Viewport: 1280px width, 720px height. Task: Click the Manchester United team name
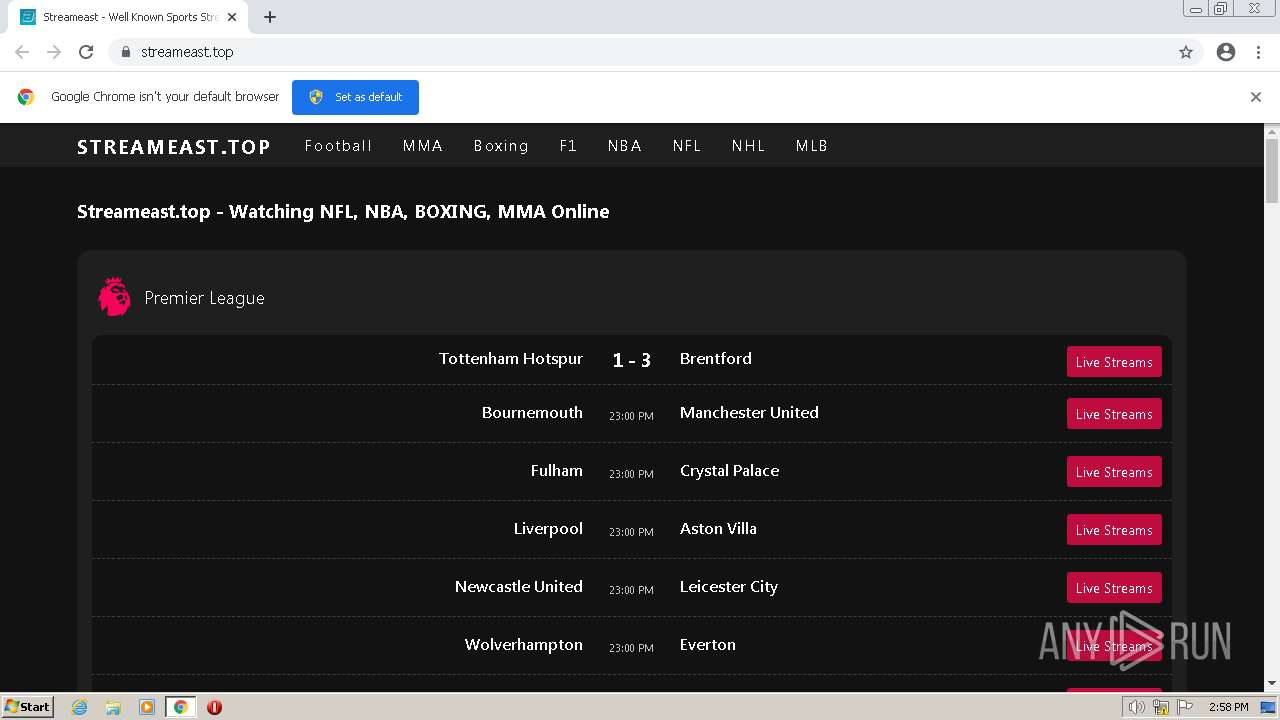749,413
